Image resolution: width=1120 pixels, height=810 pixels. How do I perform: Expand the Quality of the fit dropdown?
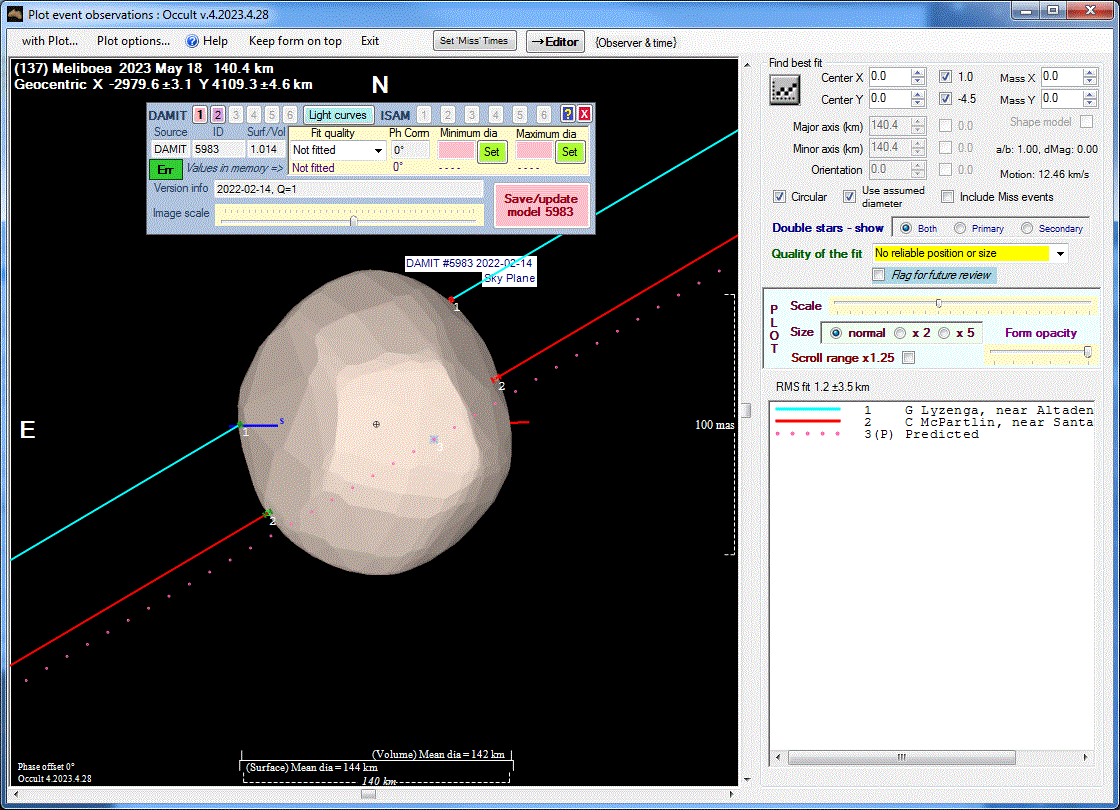click(1060, 254)
